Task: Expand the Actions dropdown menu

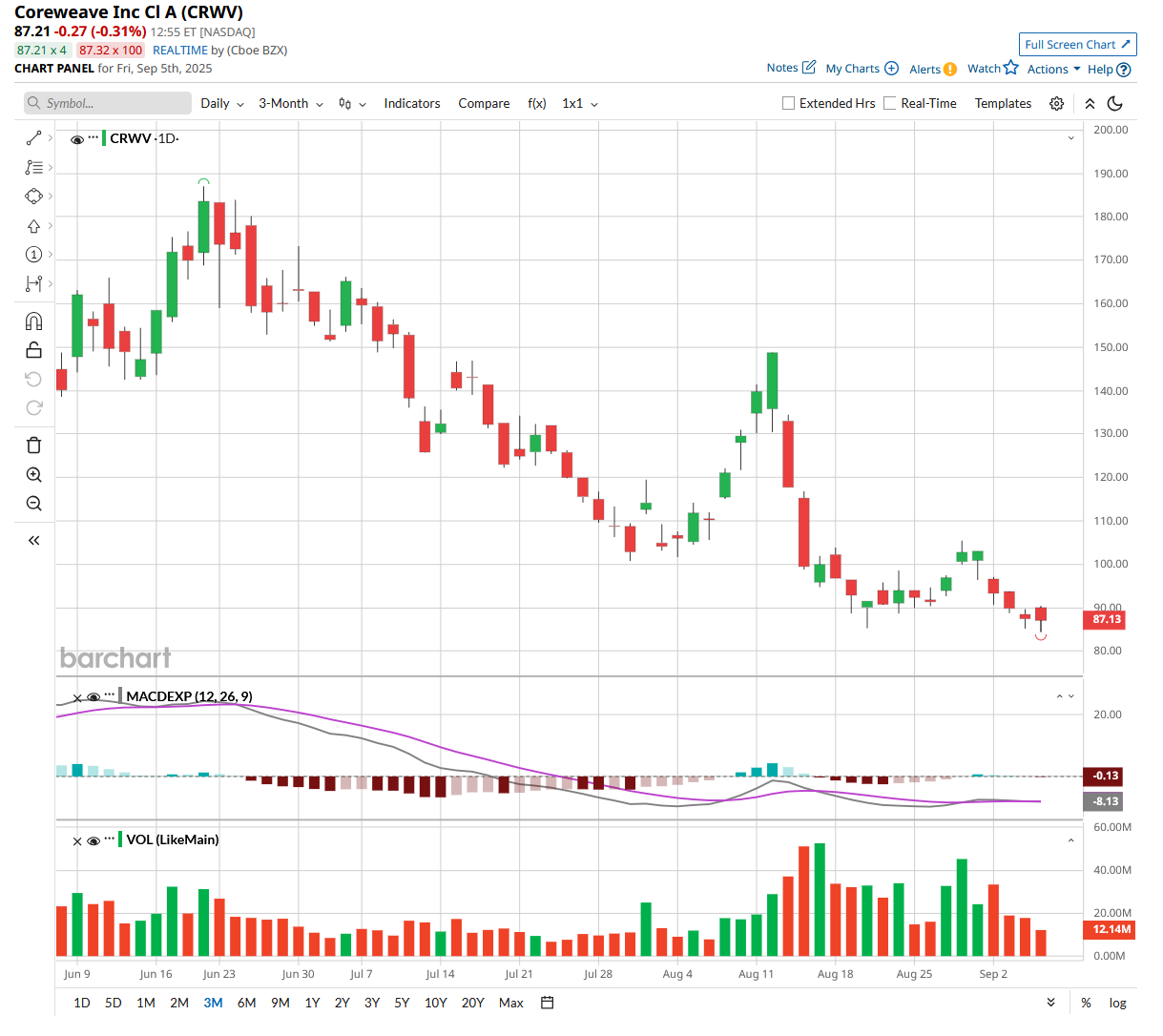Action: coord(1053,69)
